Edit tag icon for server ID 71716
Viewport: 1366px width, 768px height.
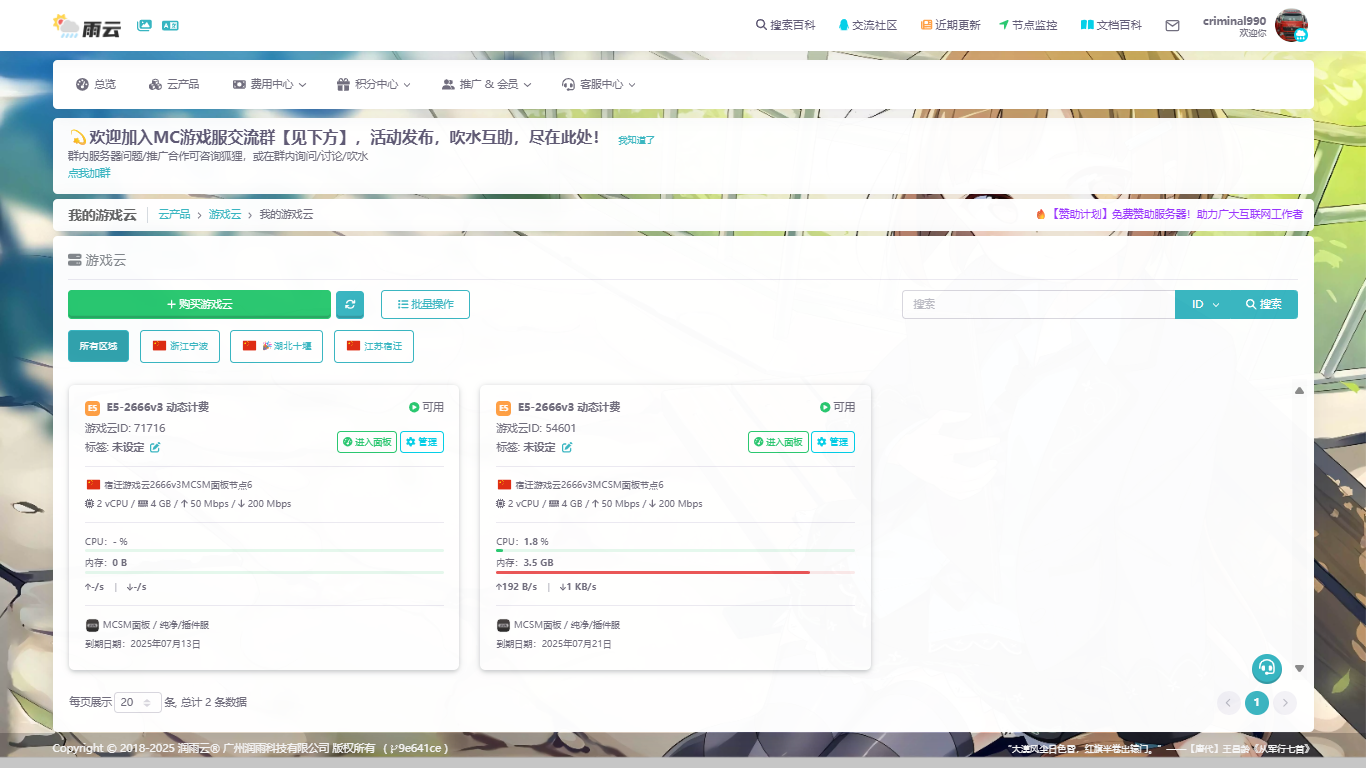155,447
